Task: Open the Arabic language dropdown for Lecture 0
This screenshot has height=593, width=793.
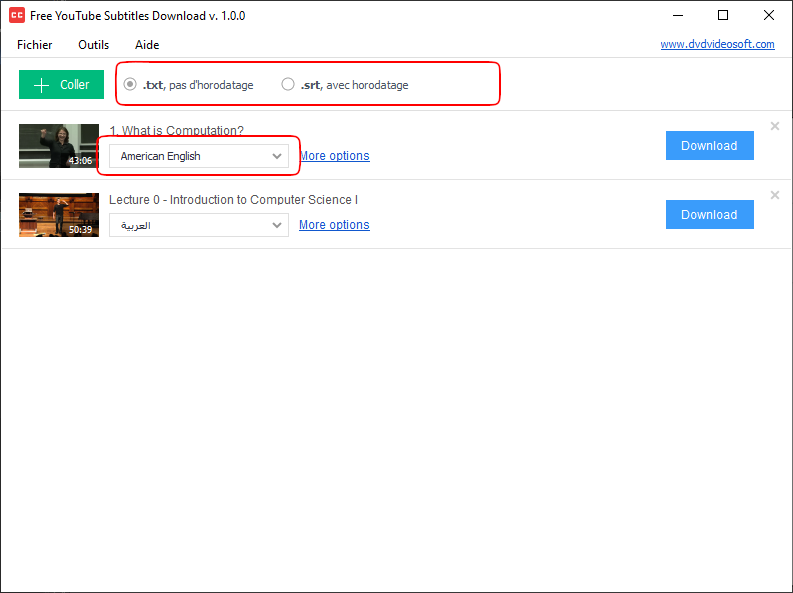Action: [x=199, y=225]
